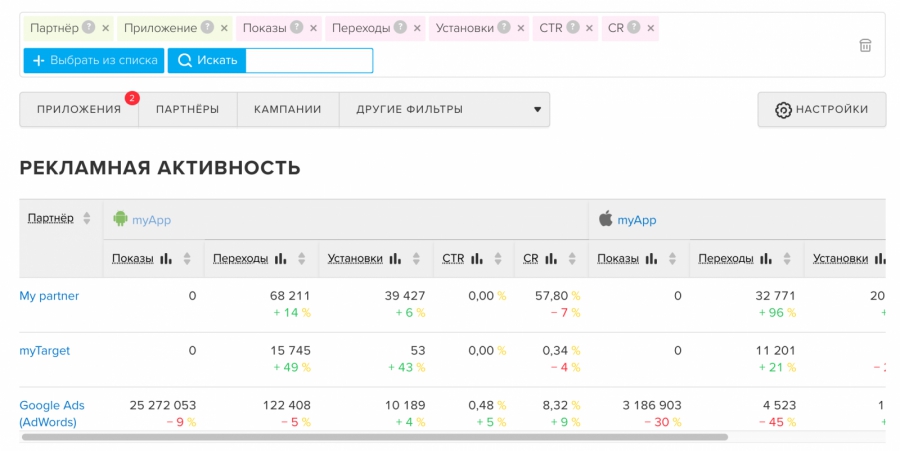Sort by Apple Переходы column arrows

tap(788, 259)
